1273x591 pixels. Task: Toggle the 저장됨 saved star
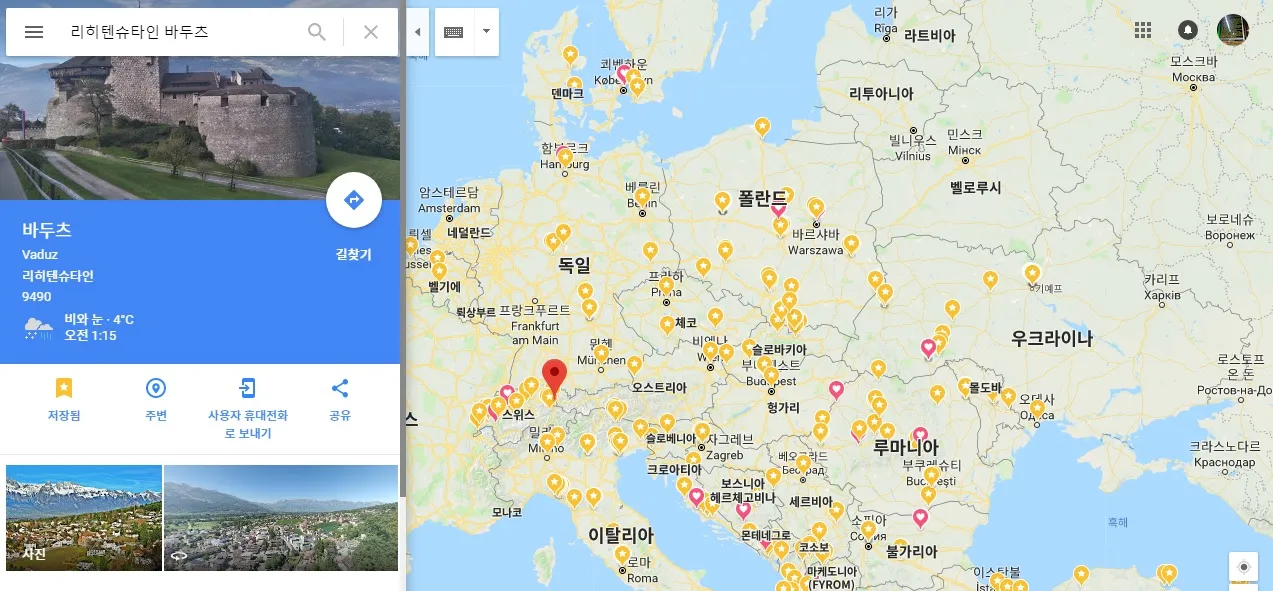pyautogui.click(x=64, y=399)
